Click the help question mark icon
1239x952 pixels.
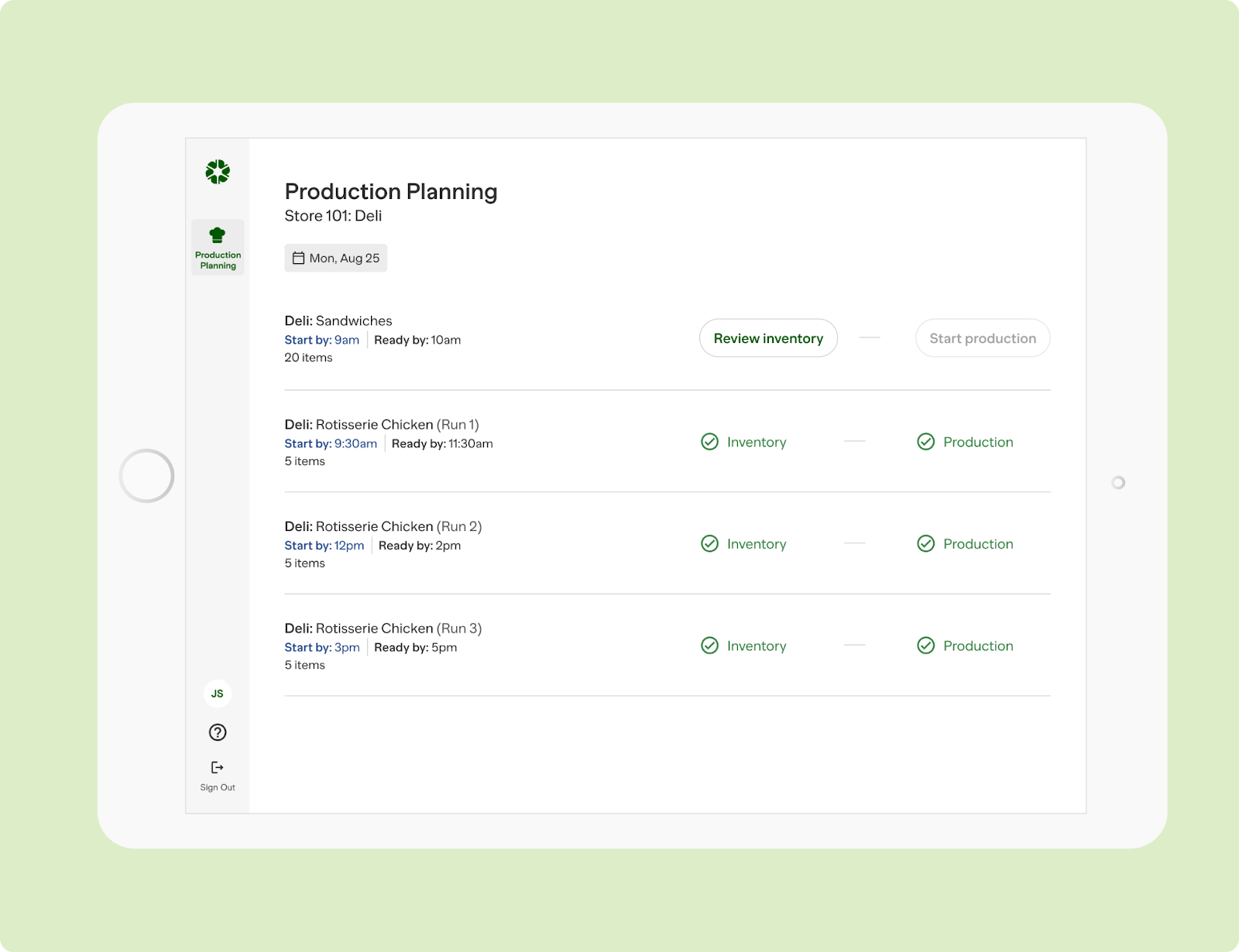(x=218, y=732)
